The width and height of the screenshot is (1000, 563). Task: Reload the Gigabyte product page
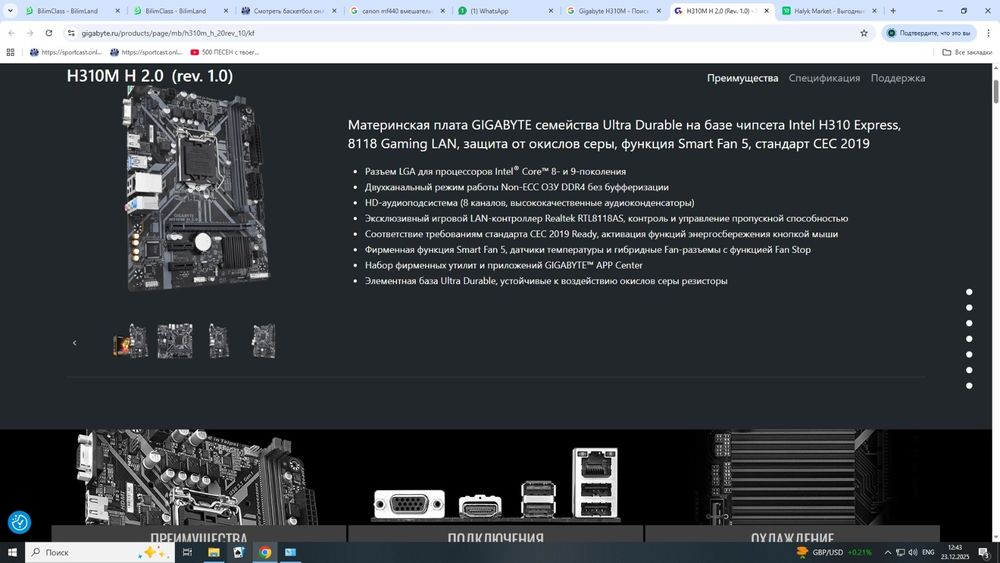(x=48, y=33)
